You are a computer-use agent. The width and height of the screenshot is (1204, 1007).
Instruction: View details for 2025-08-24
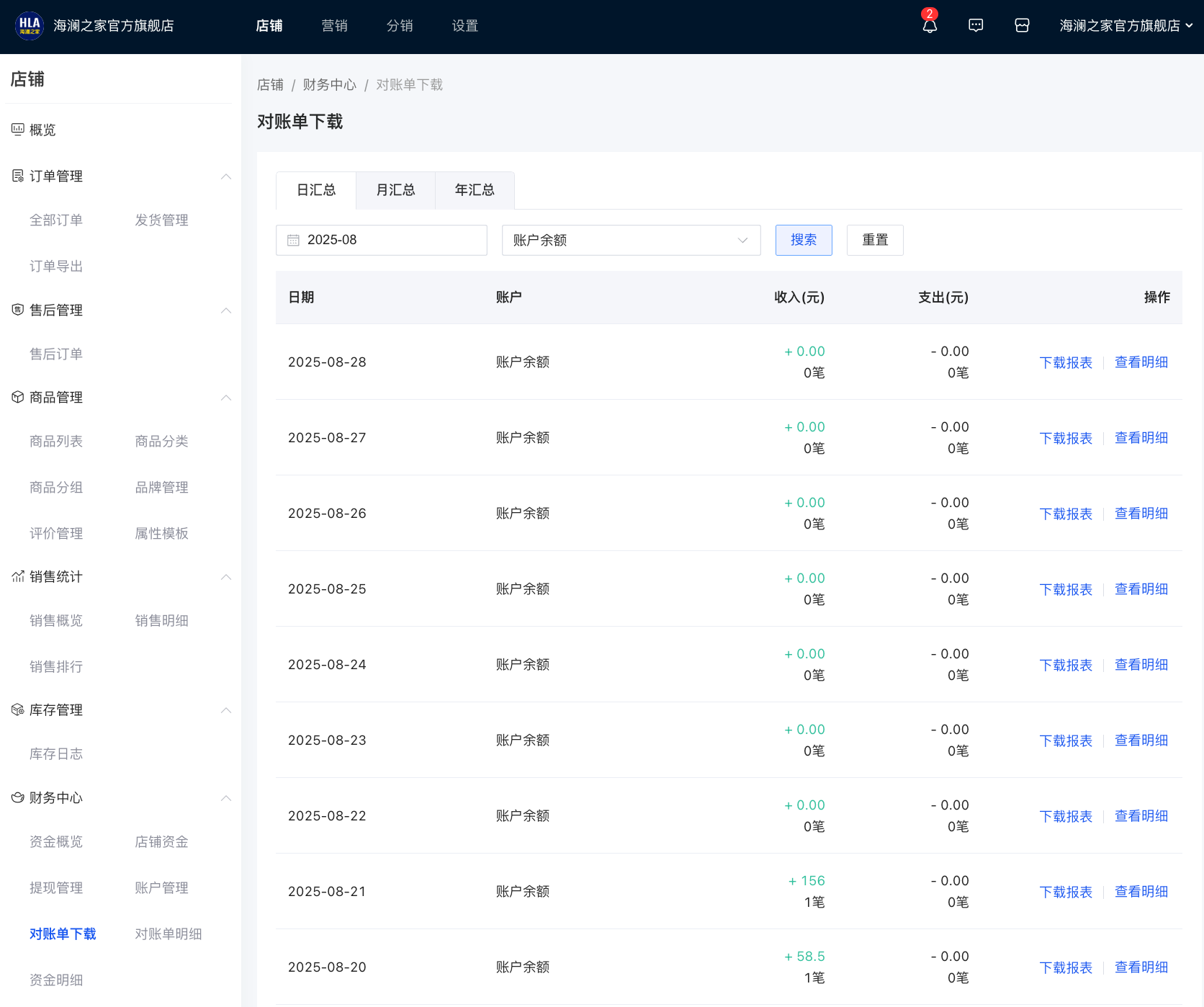(x=1141, y=665)
